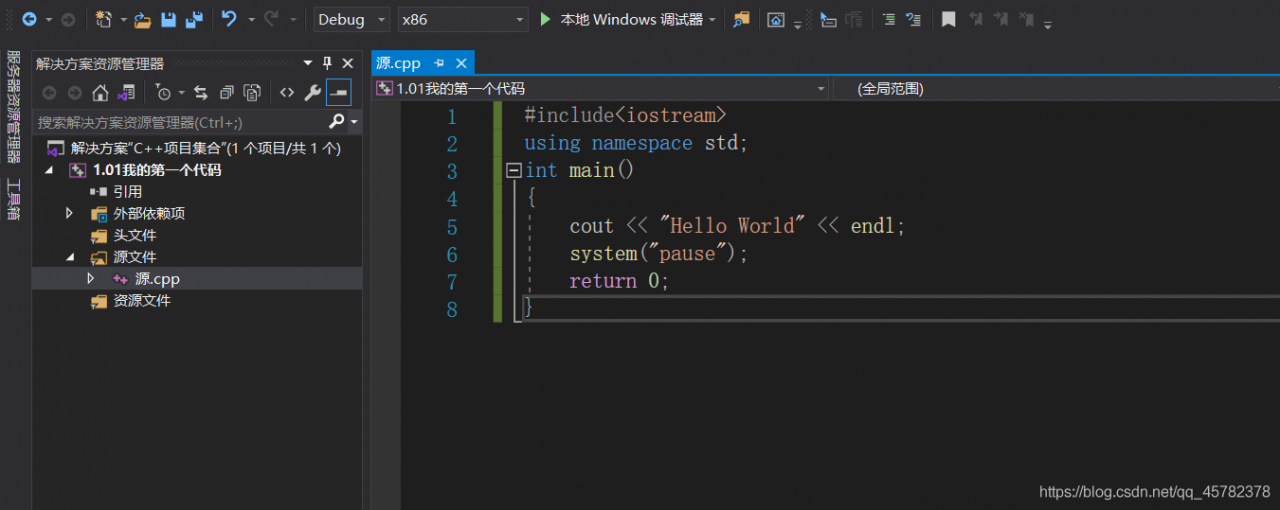
Task: Open Properties via the wrench icon
Action: [x=312, y=93]
